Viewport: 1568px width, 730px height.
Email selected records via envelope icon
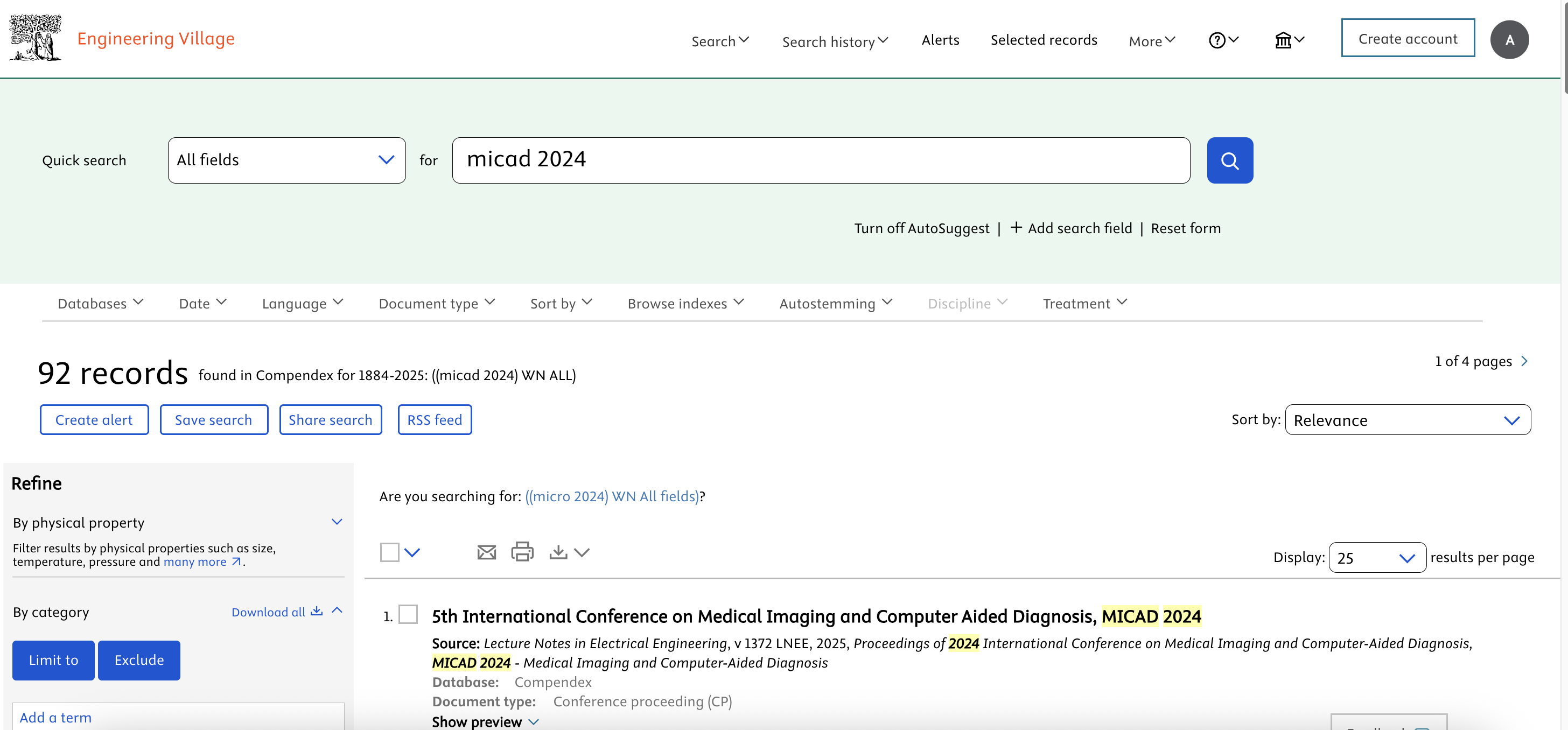[486, 552]
